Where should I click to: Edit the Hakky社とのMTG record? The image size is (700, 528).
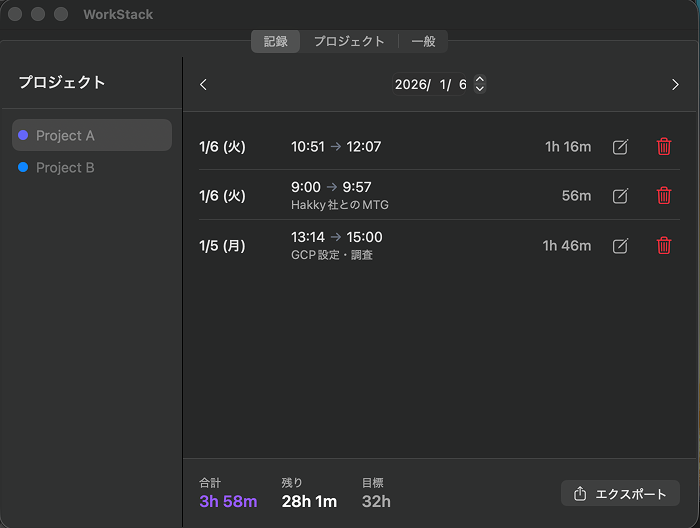pos(620,196)
